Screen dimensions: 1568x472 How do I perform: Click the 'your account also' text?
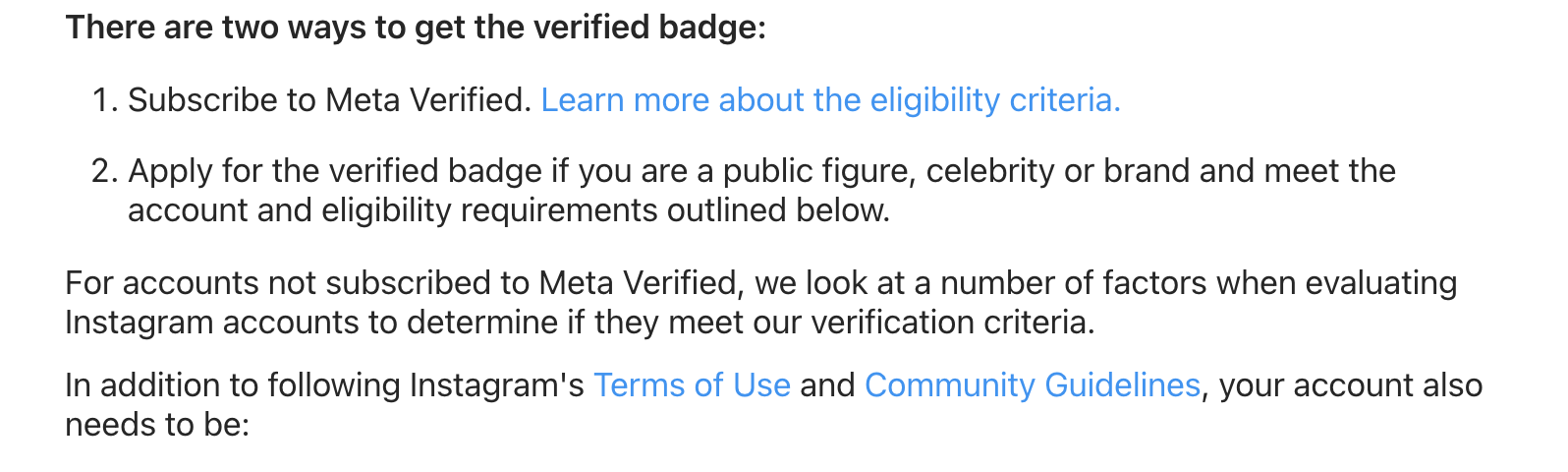tap(1351, 385)
